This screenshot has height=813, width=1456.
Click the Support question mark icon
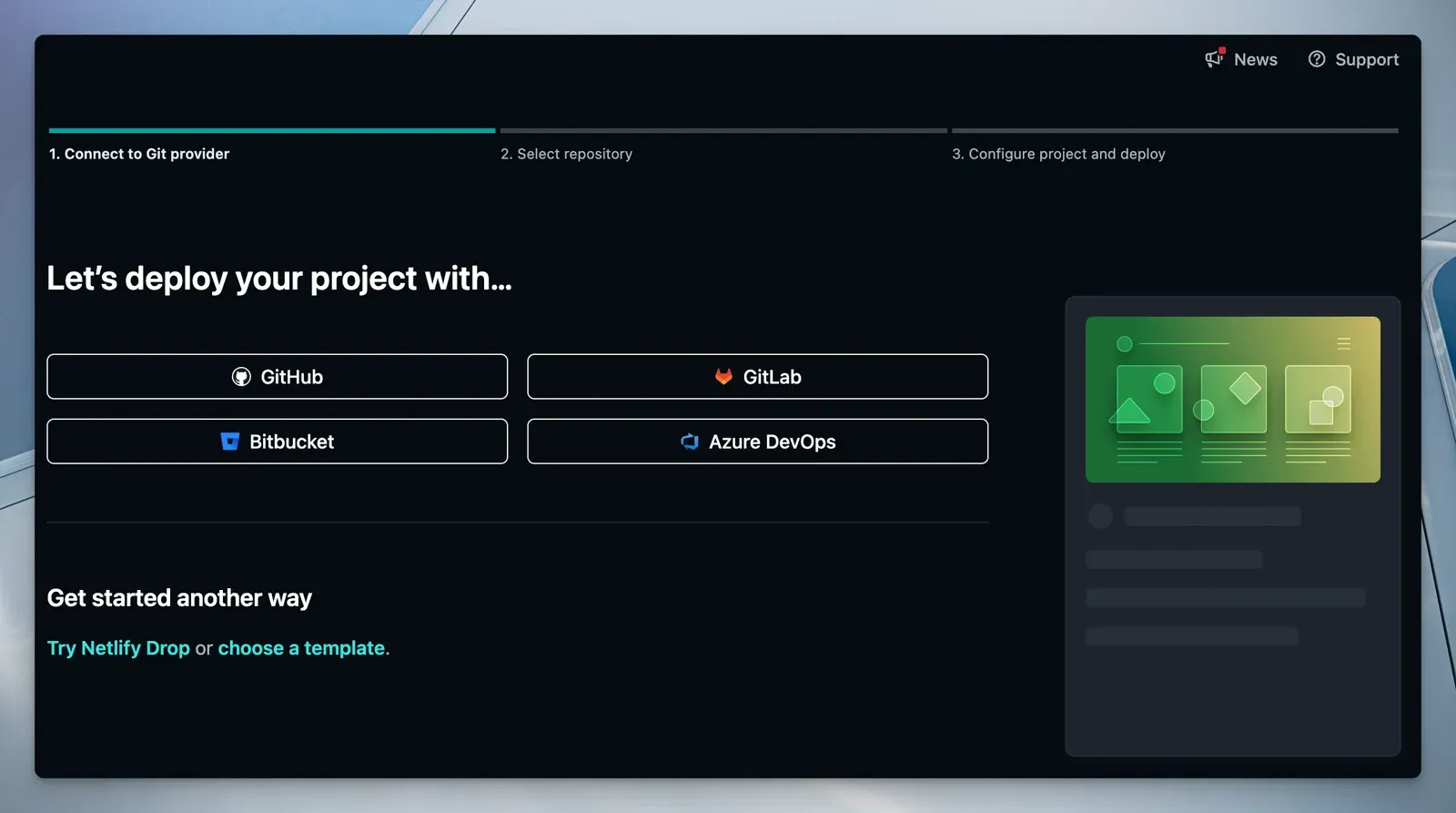tap(1316, 59)
